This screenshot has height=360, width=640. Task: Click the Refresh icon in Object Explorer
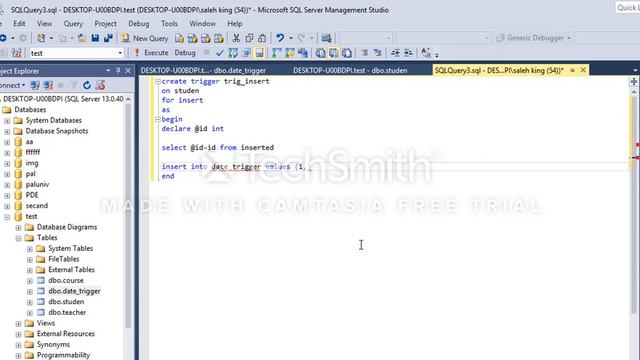click(87, 85)
